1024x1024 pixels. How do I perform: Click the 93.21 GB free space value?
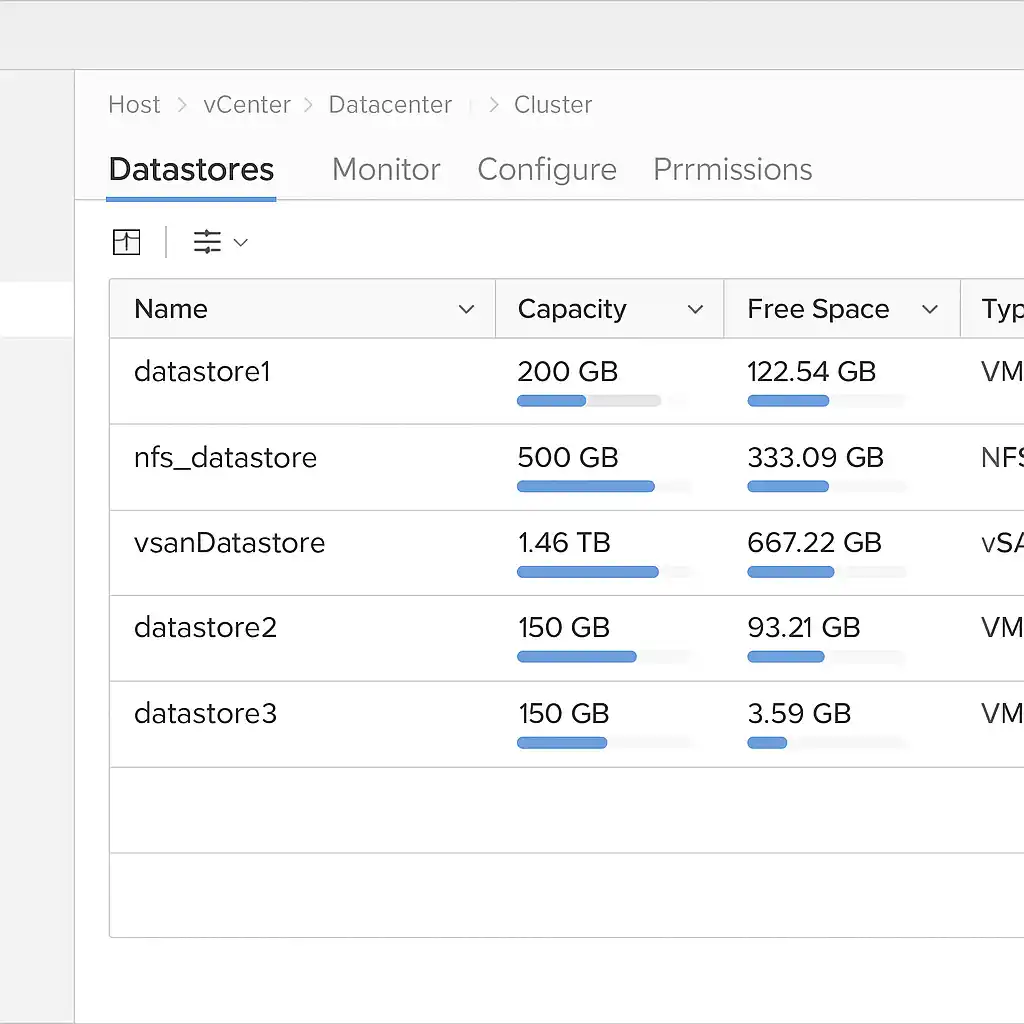tap(804, 628)
